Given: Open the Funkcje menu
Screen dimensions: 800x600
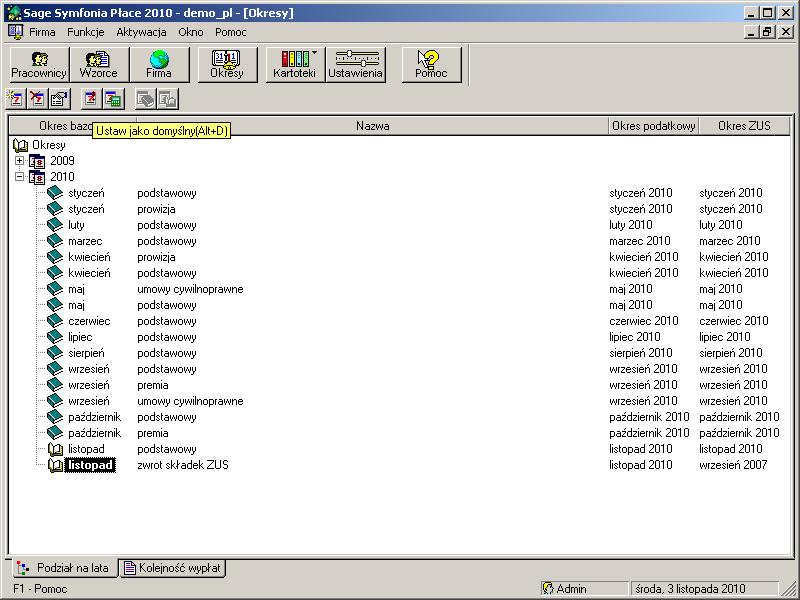Looking at the screenshot, I should (86, 32).
